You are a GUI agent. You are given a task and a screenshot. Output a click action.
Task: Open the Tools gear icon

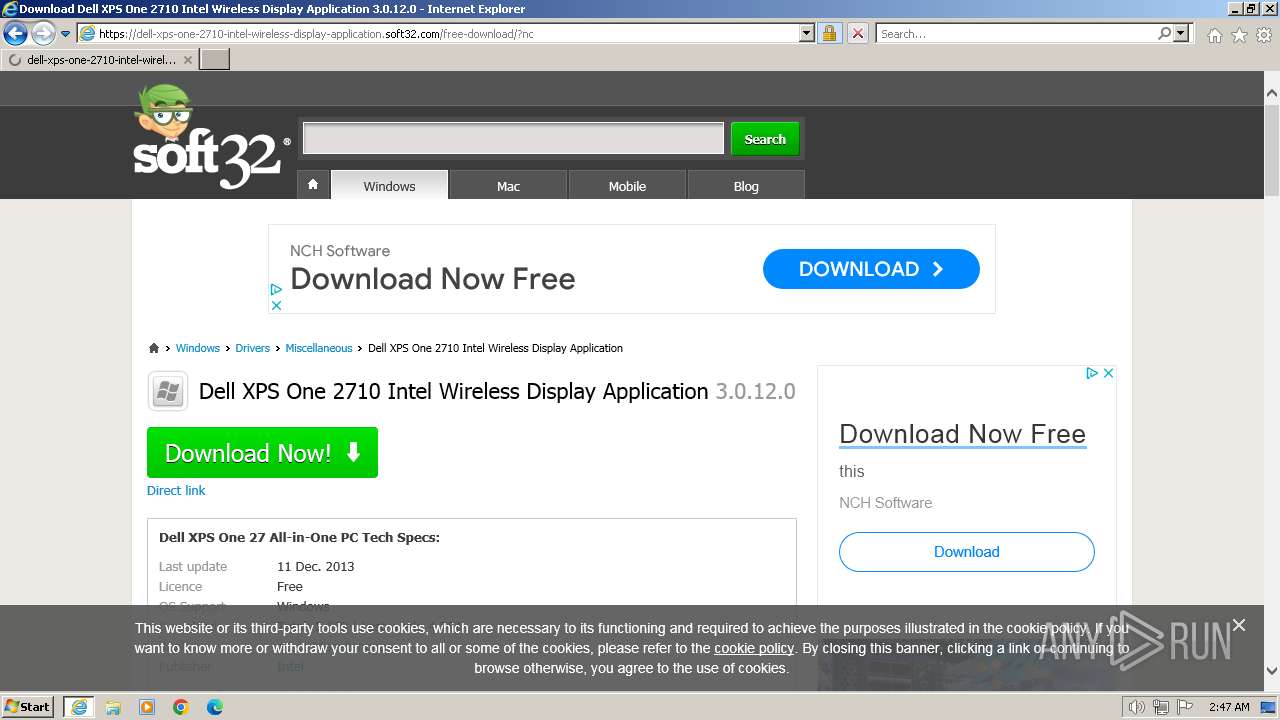[1264, 35]
